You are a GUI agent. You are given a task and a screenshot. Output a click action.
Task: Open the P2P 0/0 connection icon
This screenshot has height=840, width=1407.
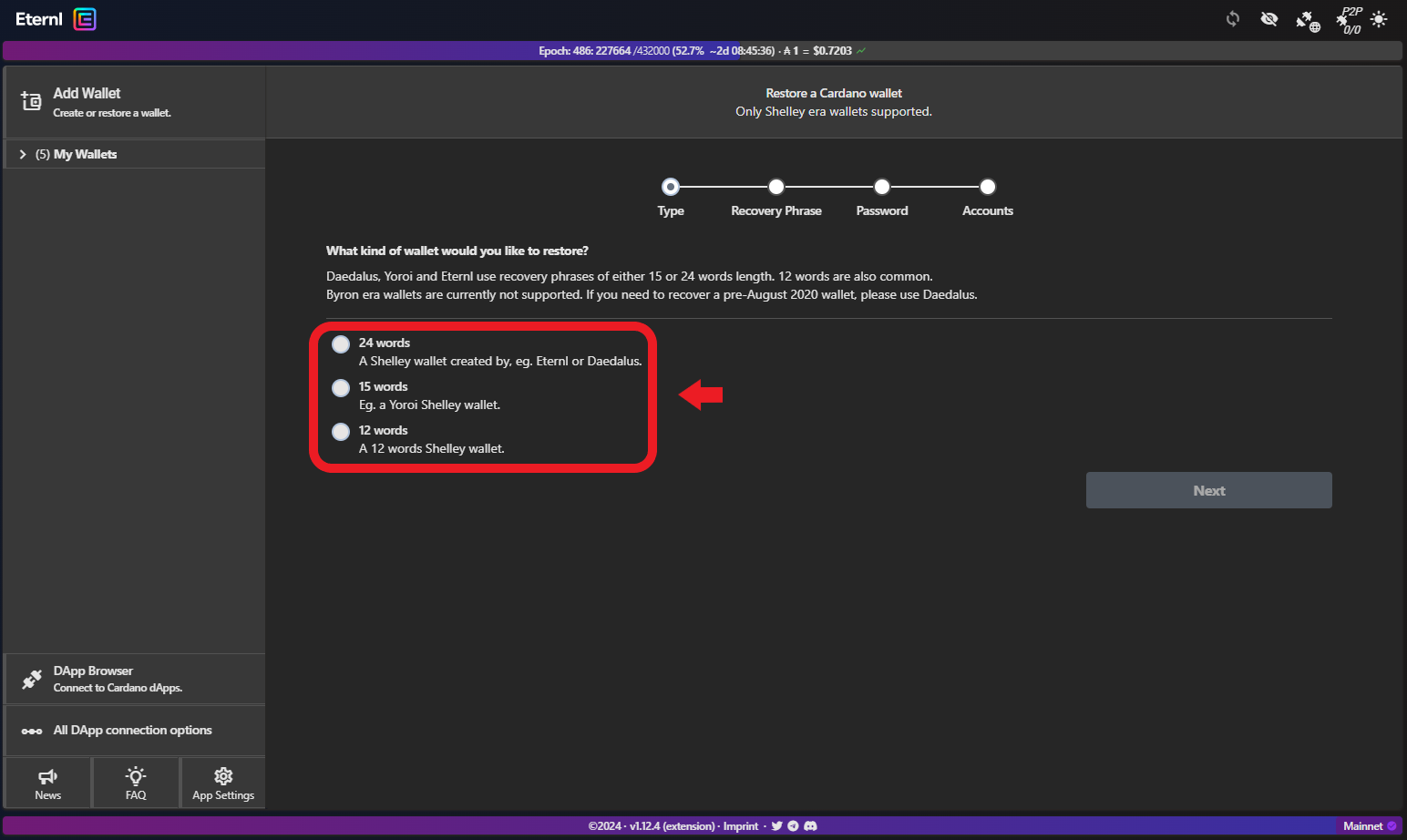[1349, 20]
